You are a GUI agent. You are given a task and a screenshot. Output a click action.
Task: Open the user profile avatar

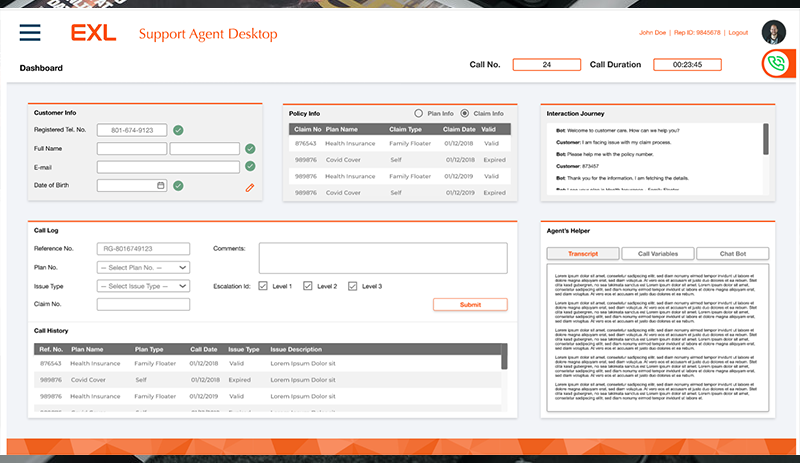[773, 33]
